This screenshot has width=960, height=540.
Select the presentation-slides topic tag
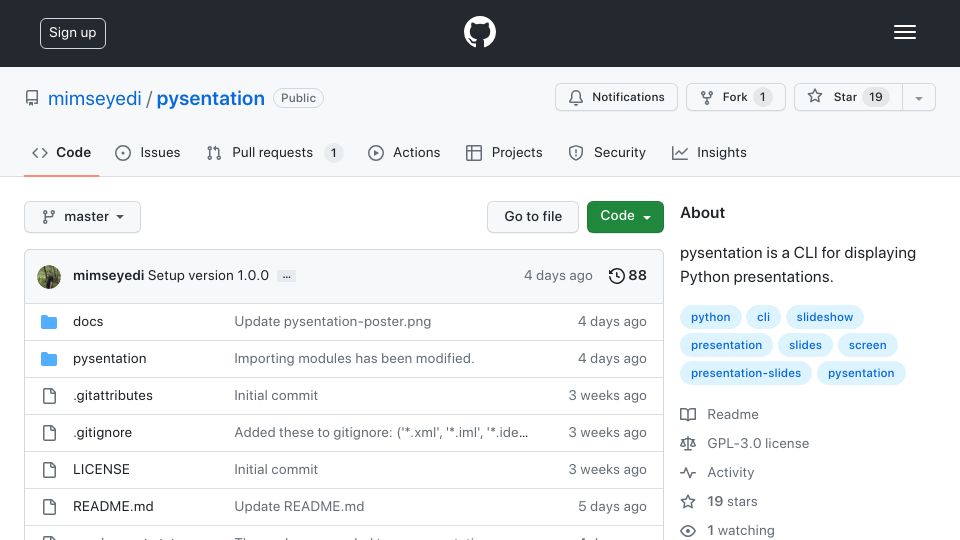[746, 373]
